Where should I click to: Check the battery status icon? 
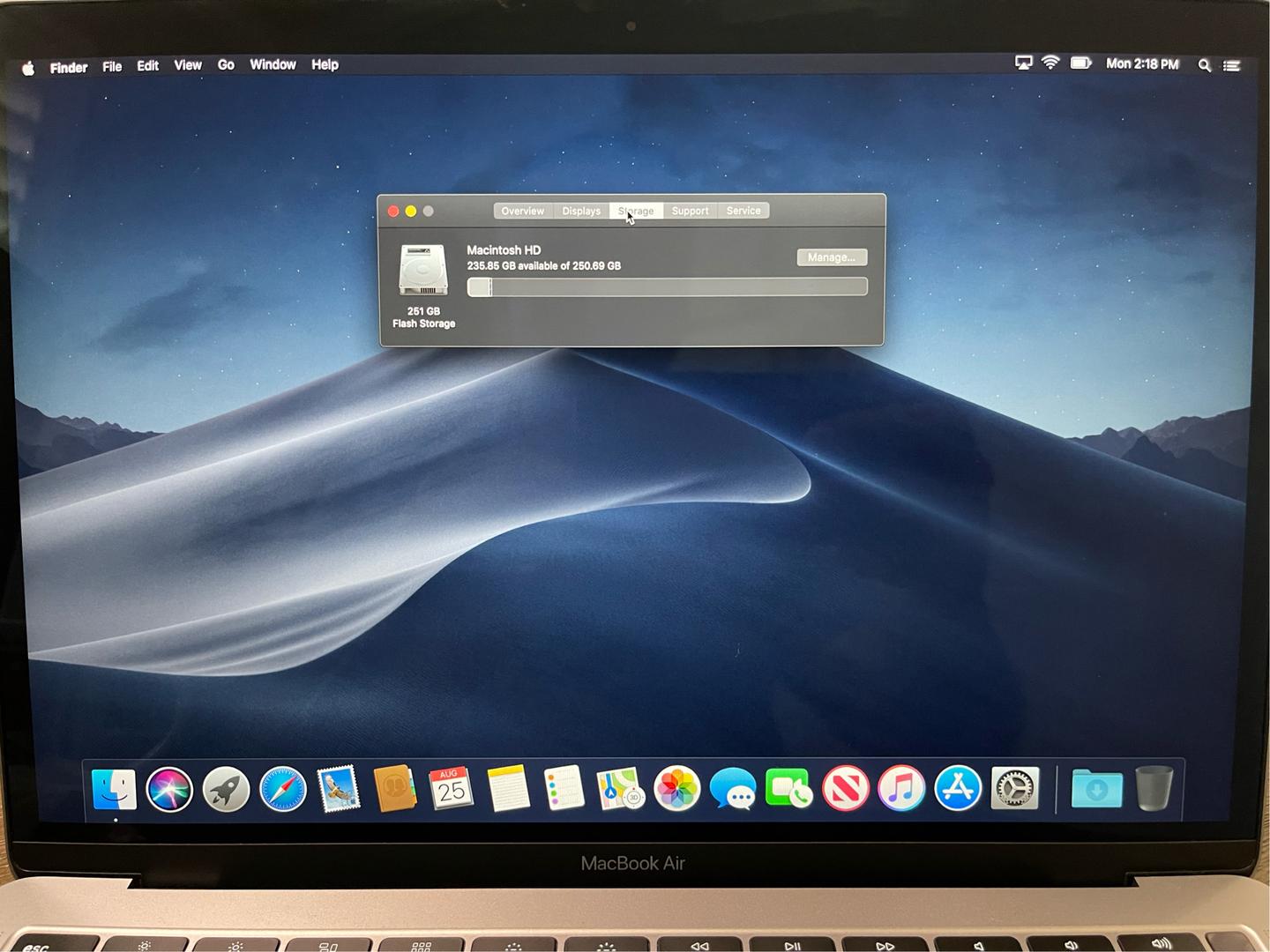tap(1081, 63)
